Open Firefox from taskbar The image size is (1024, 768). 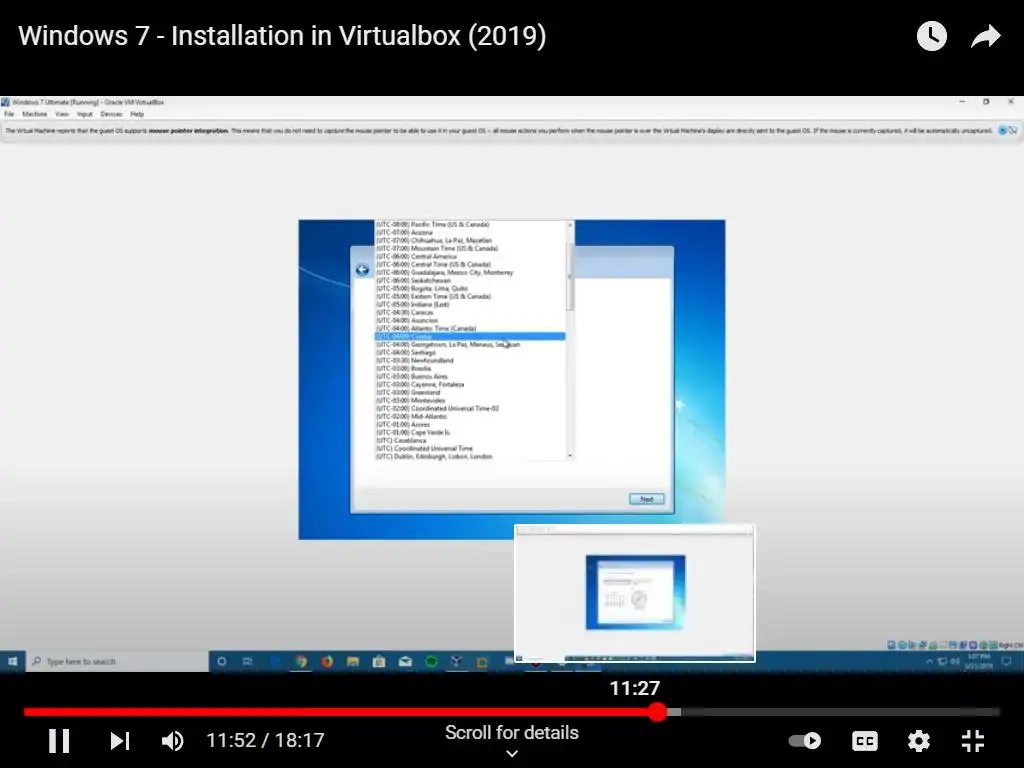pyautogui.click(x=327, y=662)
